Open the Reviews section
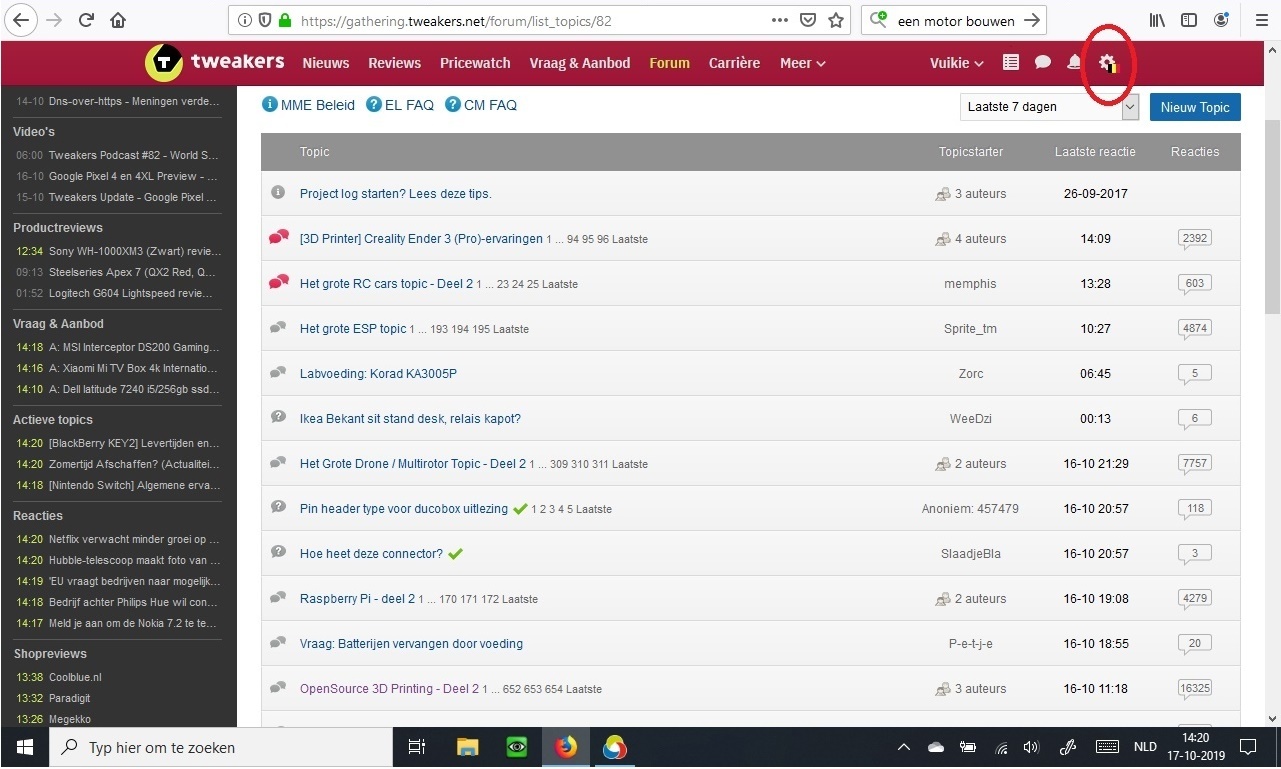 tap(394, 63)
